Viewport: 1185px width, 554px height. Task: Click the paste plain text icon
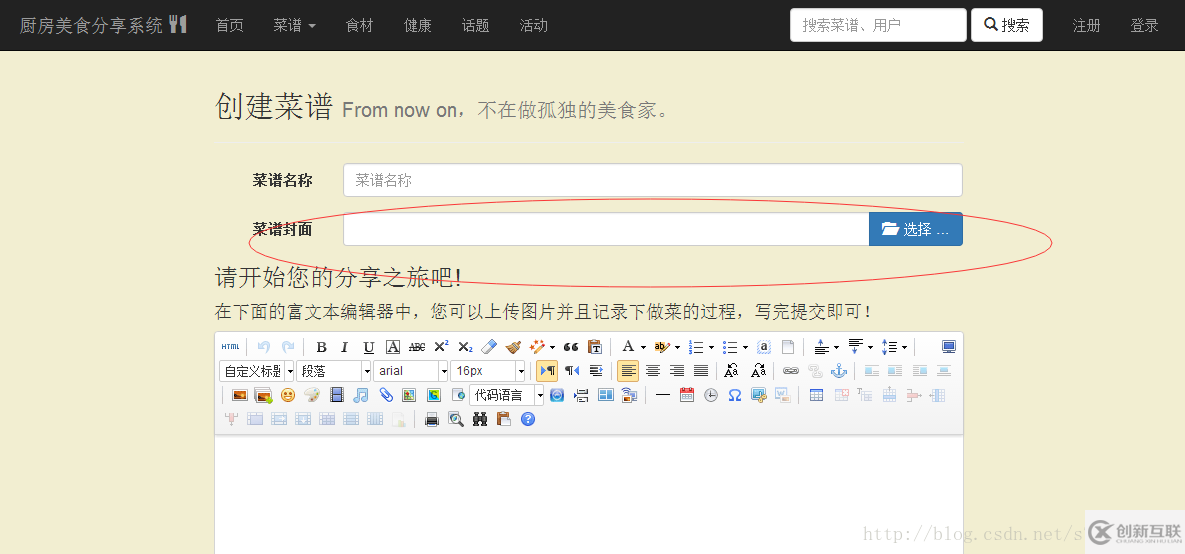[595, 347]
